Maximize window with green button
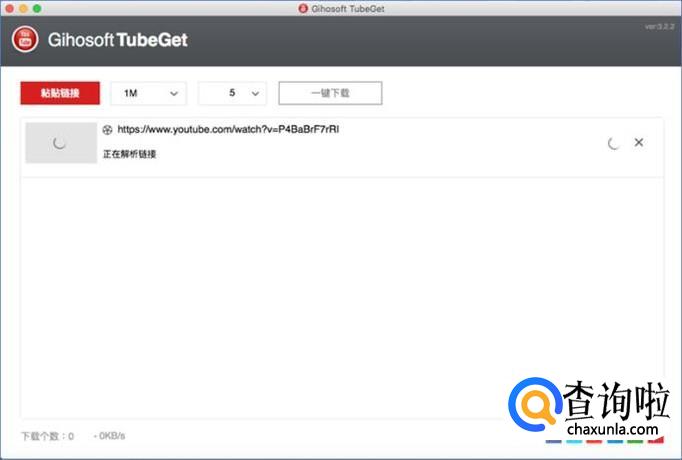This screenshot has height=460, width=682. coord(37,8)
